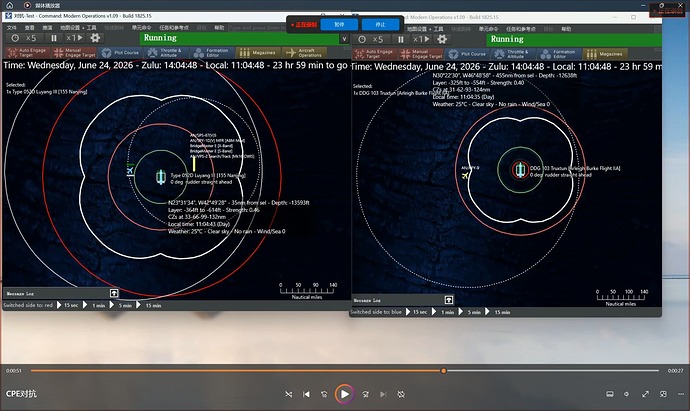Viewport: 690px width, 411px height.
Task: Open the 查看 menu in left window
Action: coord(29,28)
